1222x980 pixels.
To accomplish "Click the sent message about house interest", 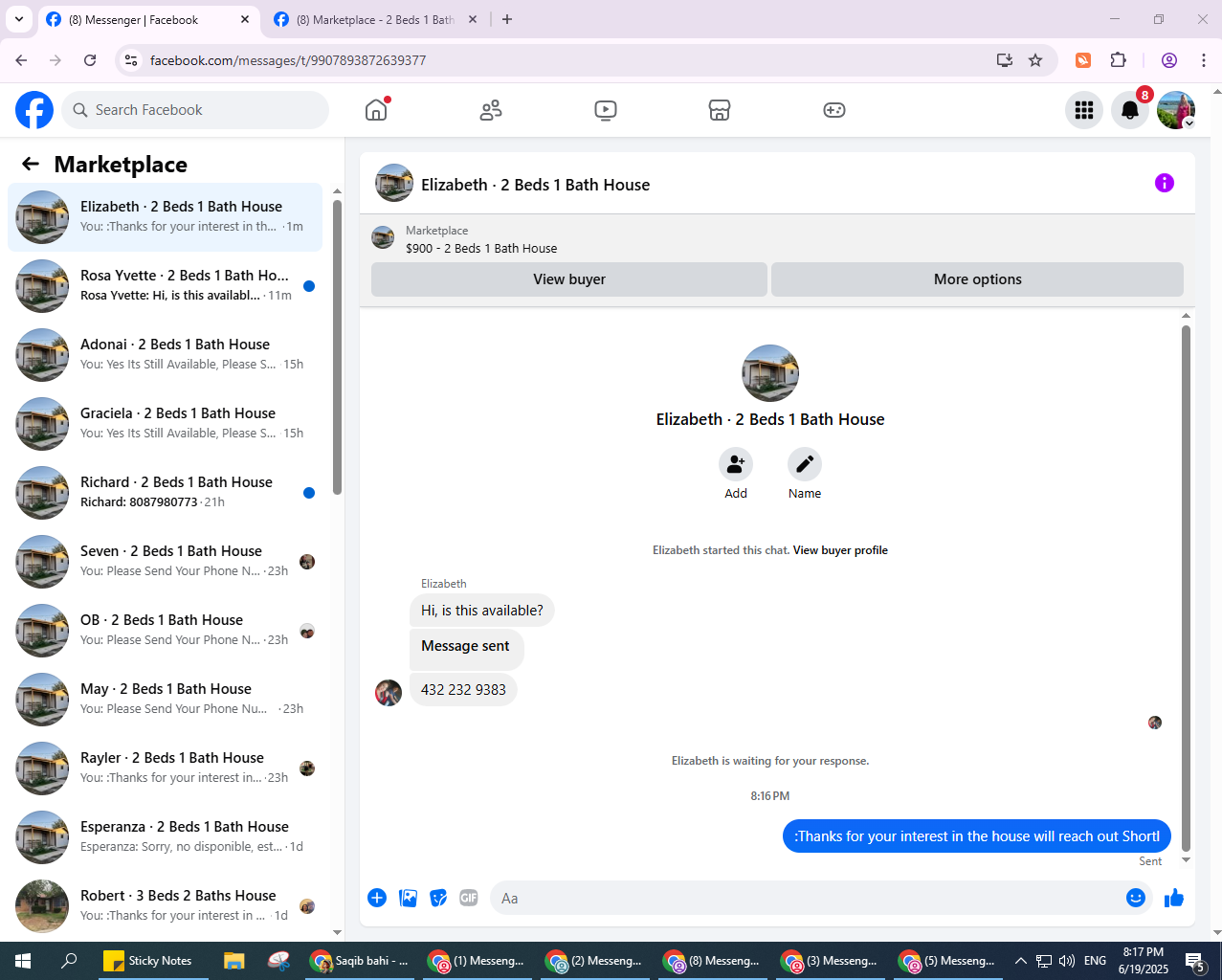I will [x=976, y=836].
